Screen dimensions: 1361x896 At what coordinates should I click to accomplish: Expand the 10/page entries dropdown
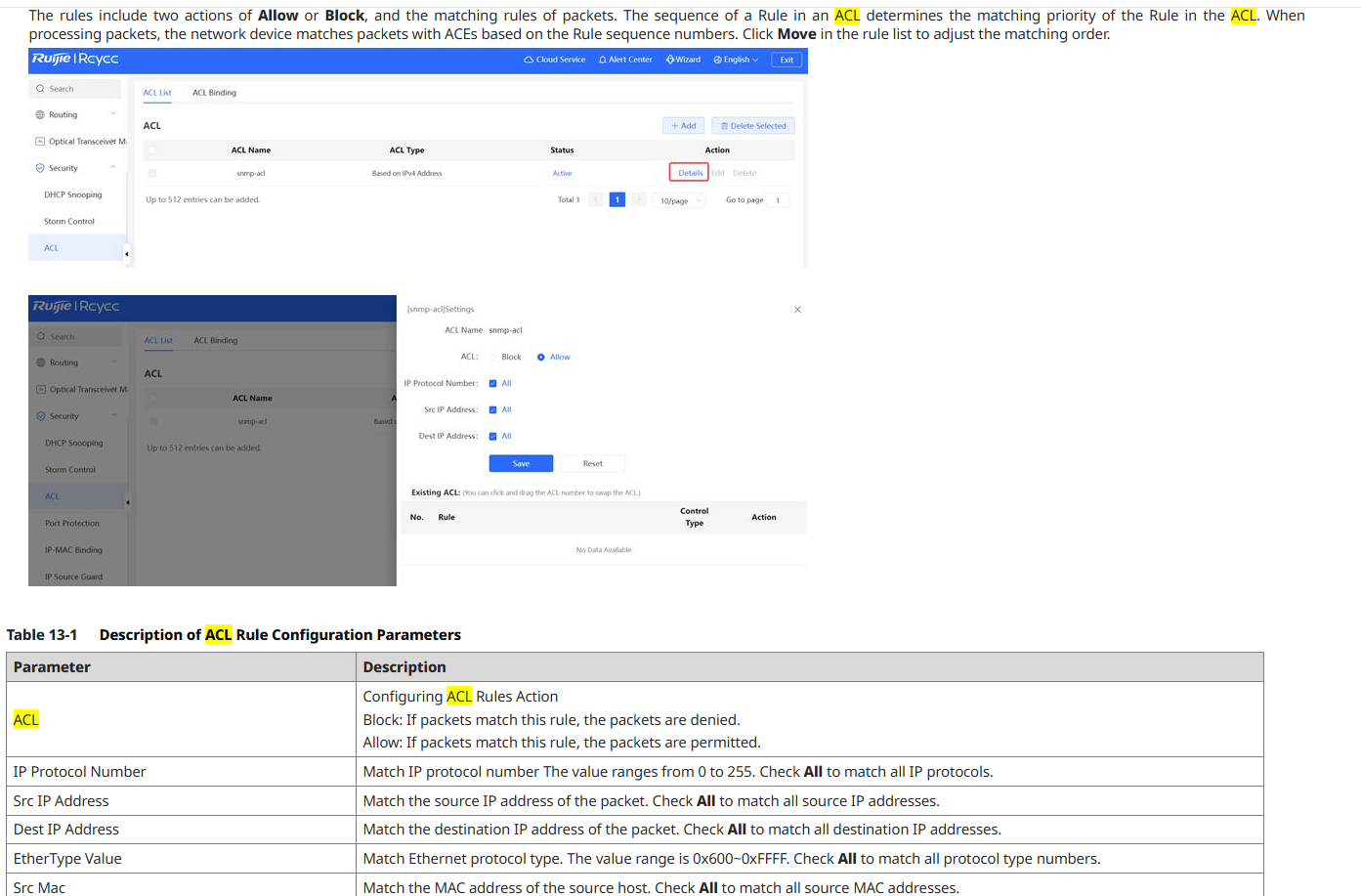(x=680, y=200)
